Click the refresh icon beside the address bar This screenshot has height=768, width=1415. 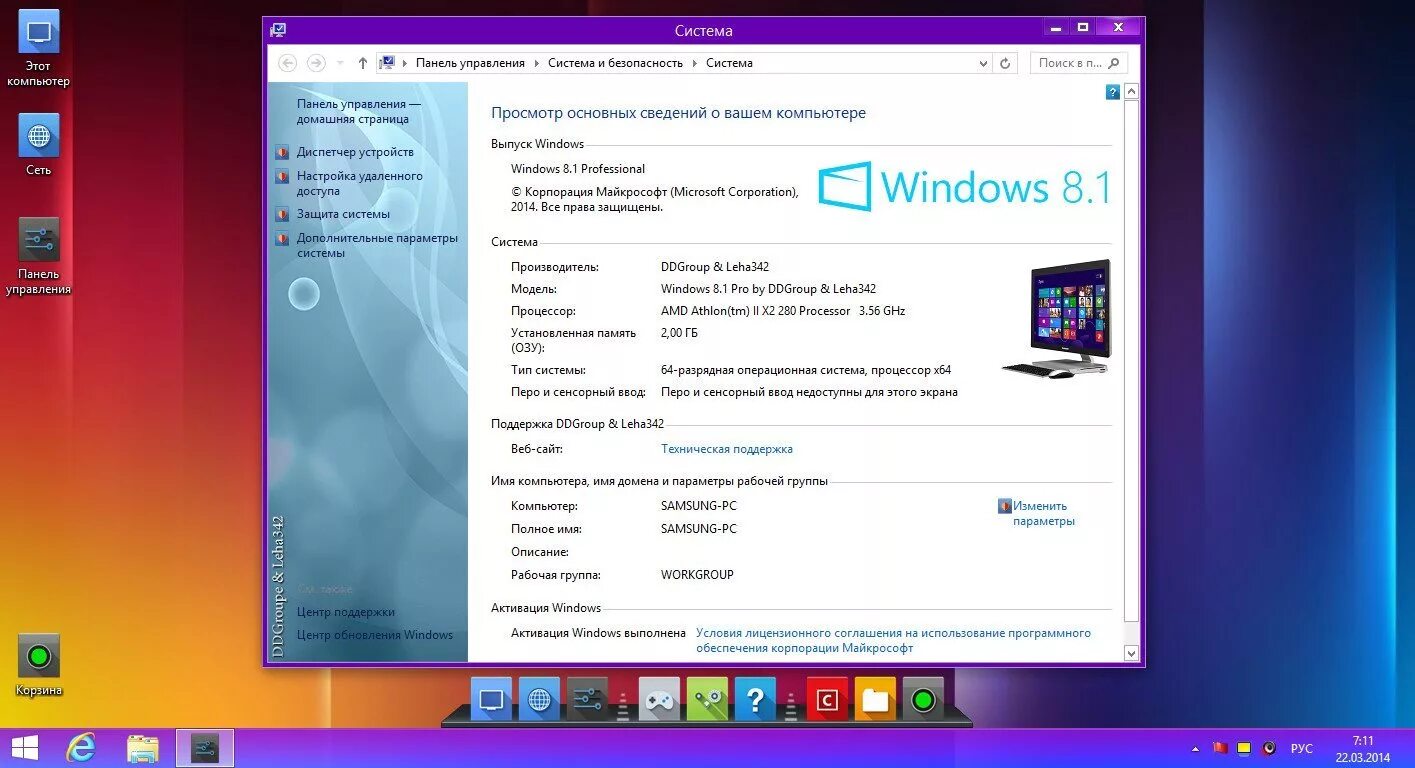pyautogui.click(x=1004, y=62)
